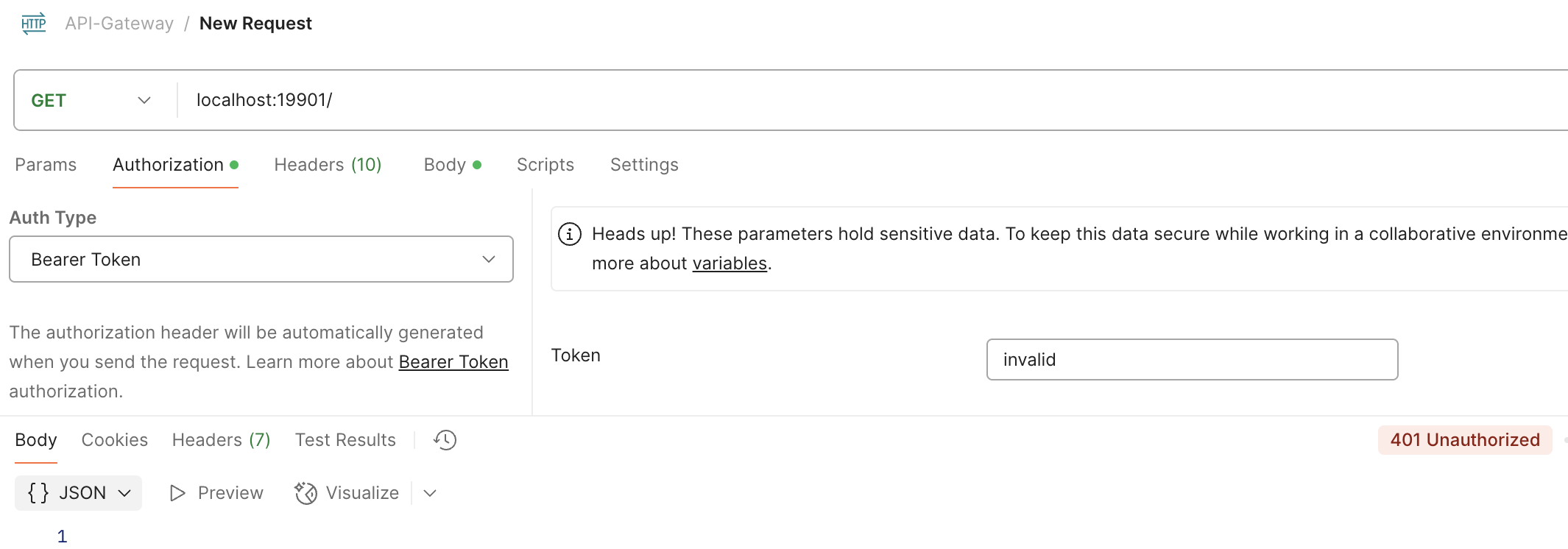Screen dimensions: 1568x549
Task: Select the request Body tab
Action: coord(445,165)
